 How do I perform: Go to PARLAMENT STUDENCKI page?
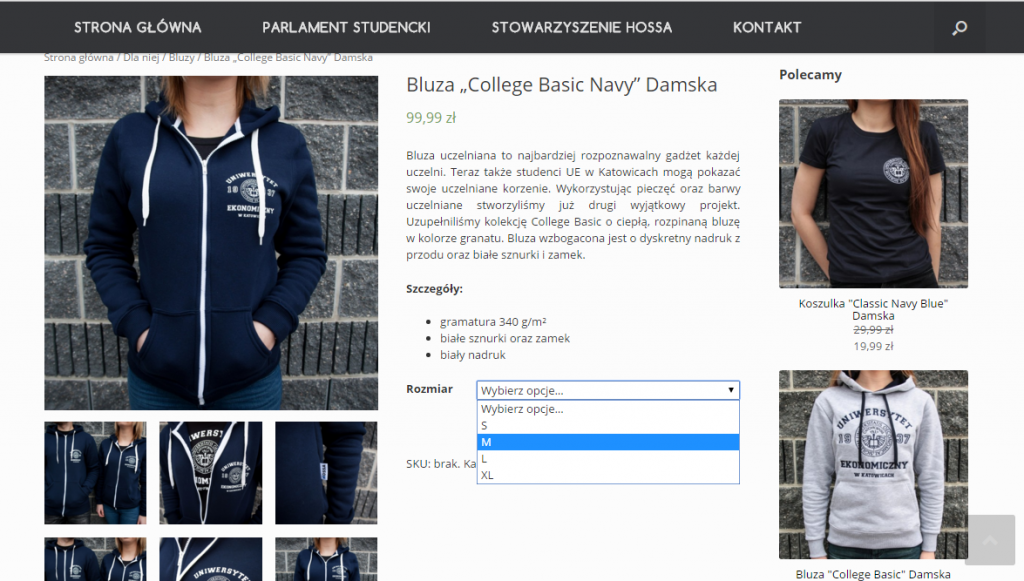tap(346, 27)
